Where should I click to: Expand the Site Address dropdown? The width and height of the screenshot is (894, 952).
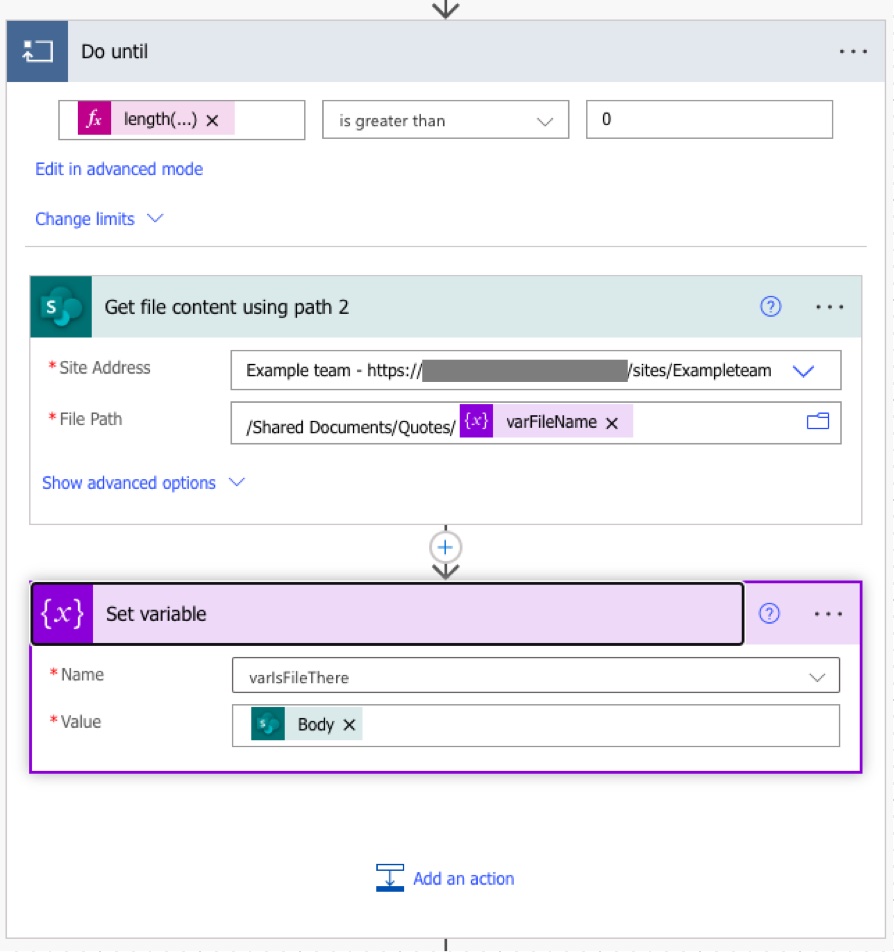804,371
